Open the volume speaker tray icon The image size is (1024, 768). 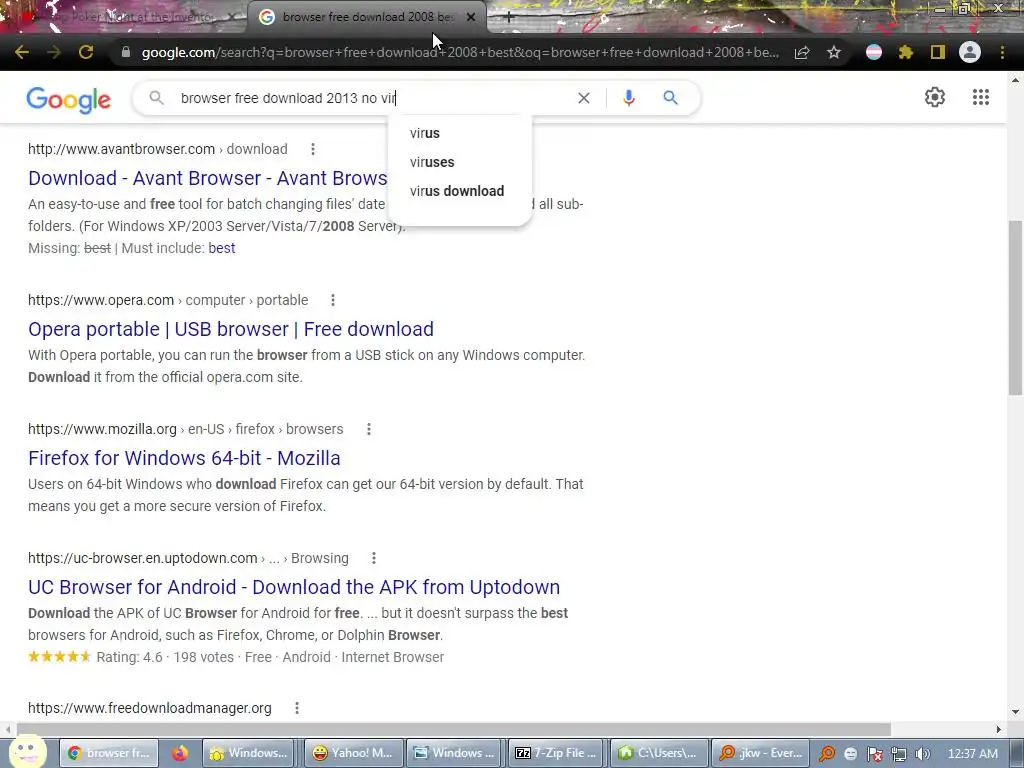921,754
